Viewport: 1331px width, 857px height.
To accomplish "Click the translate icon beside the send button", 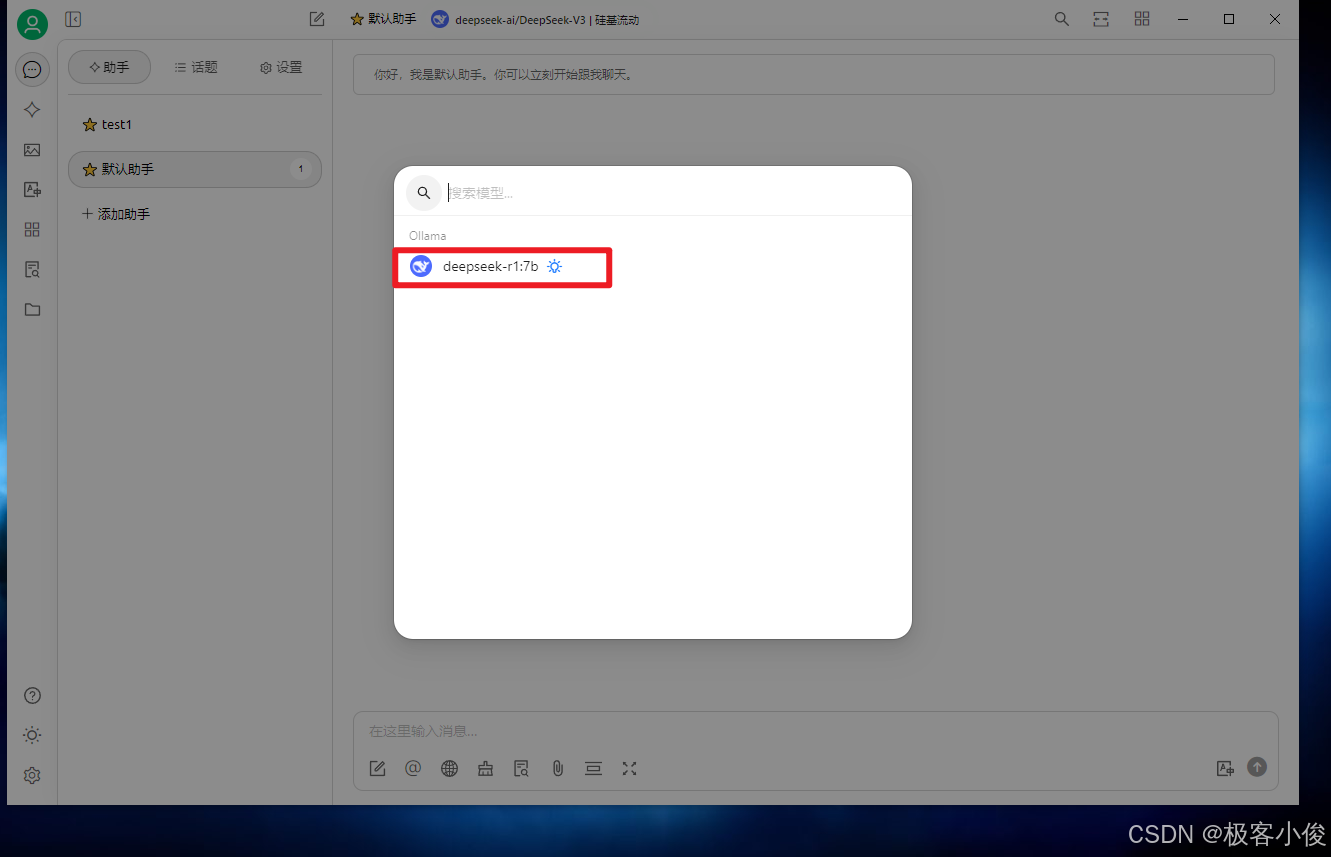I will click(x=1225, y=768).
